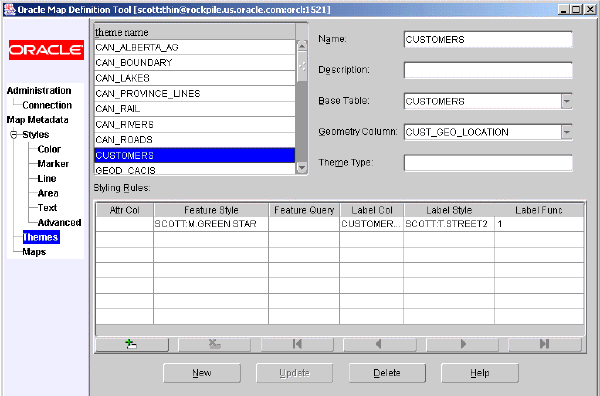Select the Line styles node
Viewport: 600px width, 396px height.
click(x=47, y=179)
